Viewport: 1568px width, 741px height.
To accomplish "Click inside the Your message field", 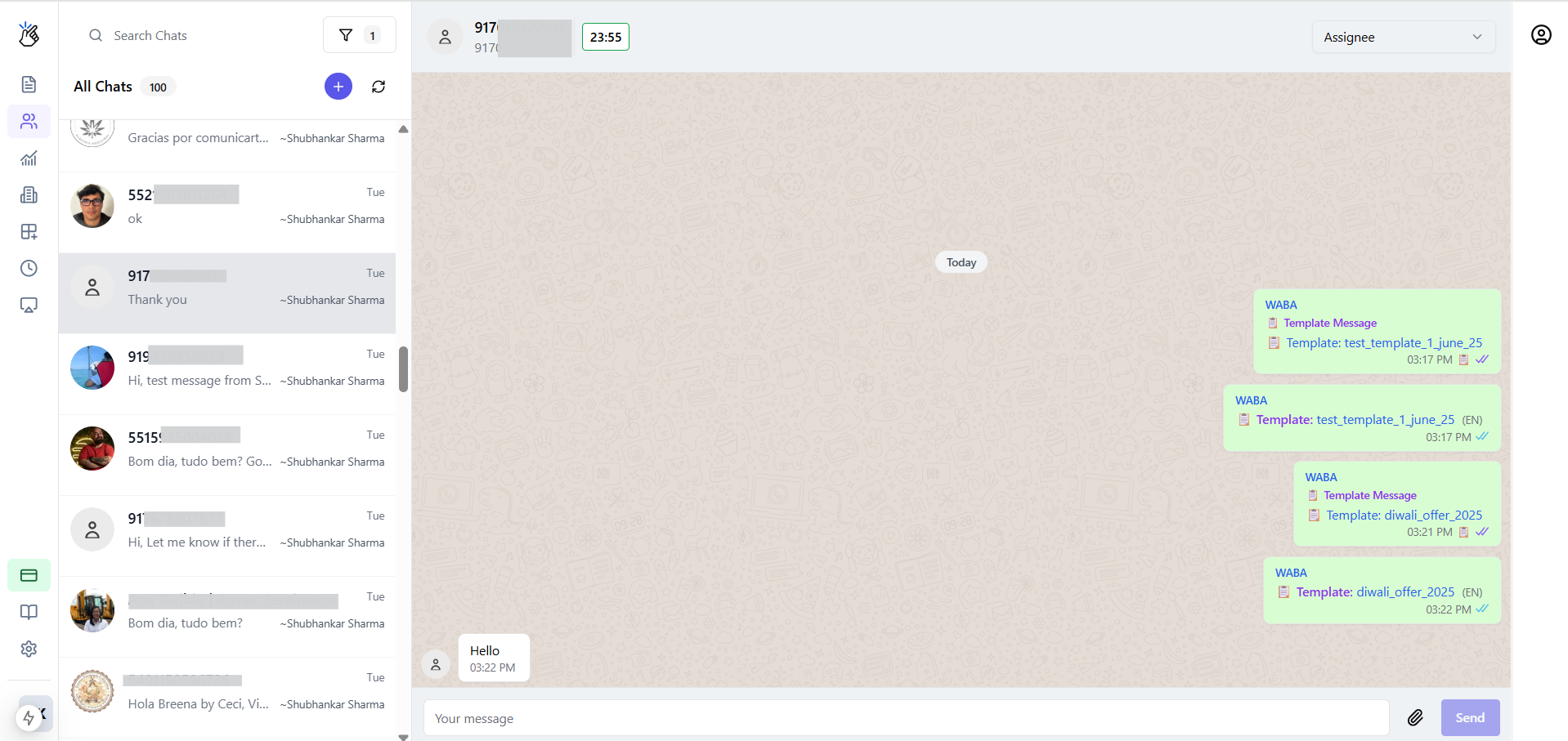I will pos(899,718).
